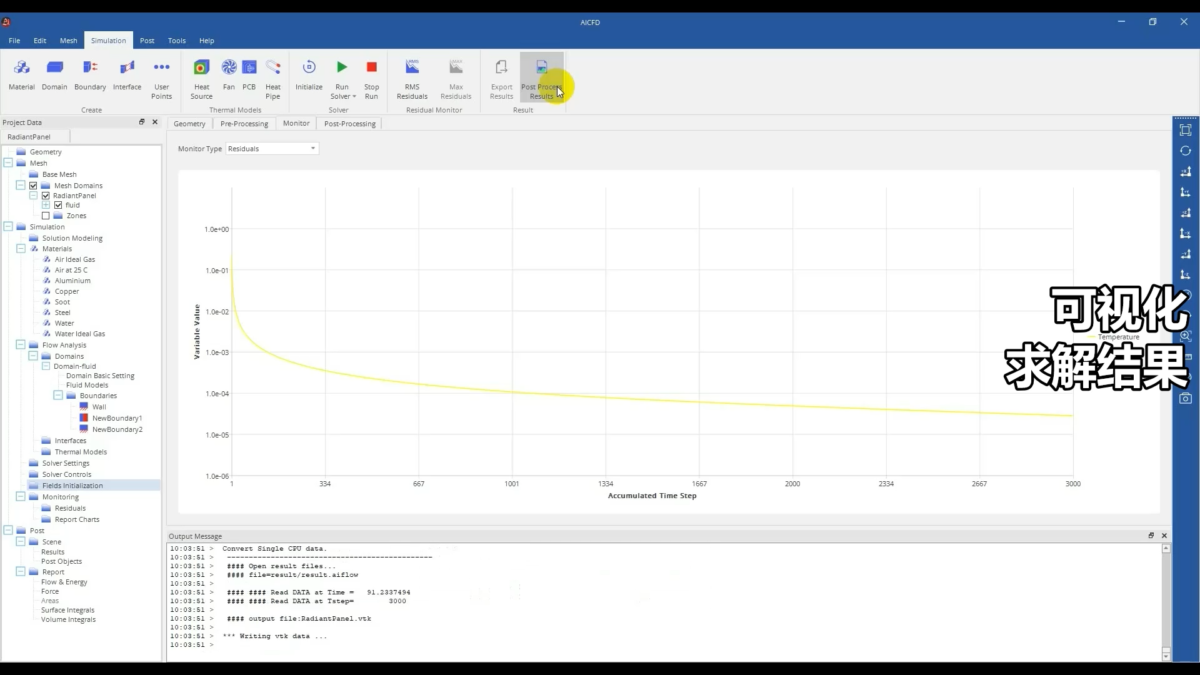This screenshot has width=1200, height=675.
Task: Close the Output Message panel
Action: tap(1164, 536)
